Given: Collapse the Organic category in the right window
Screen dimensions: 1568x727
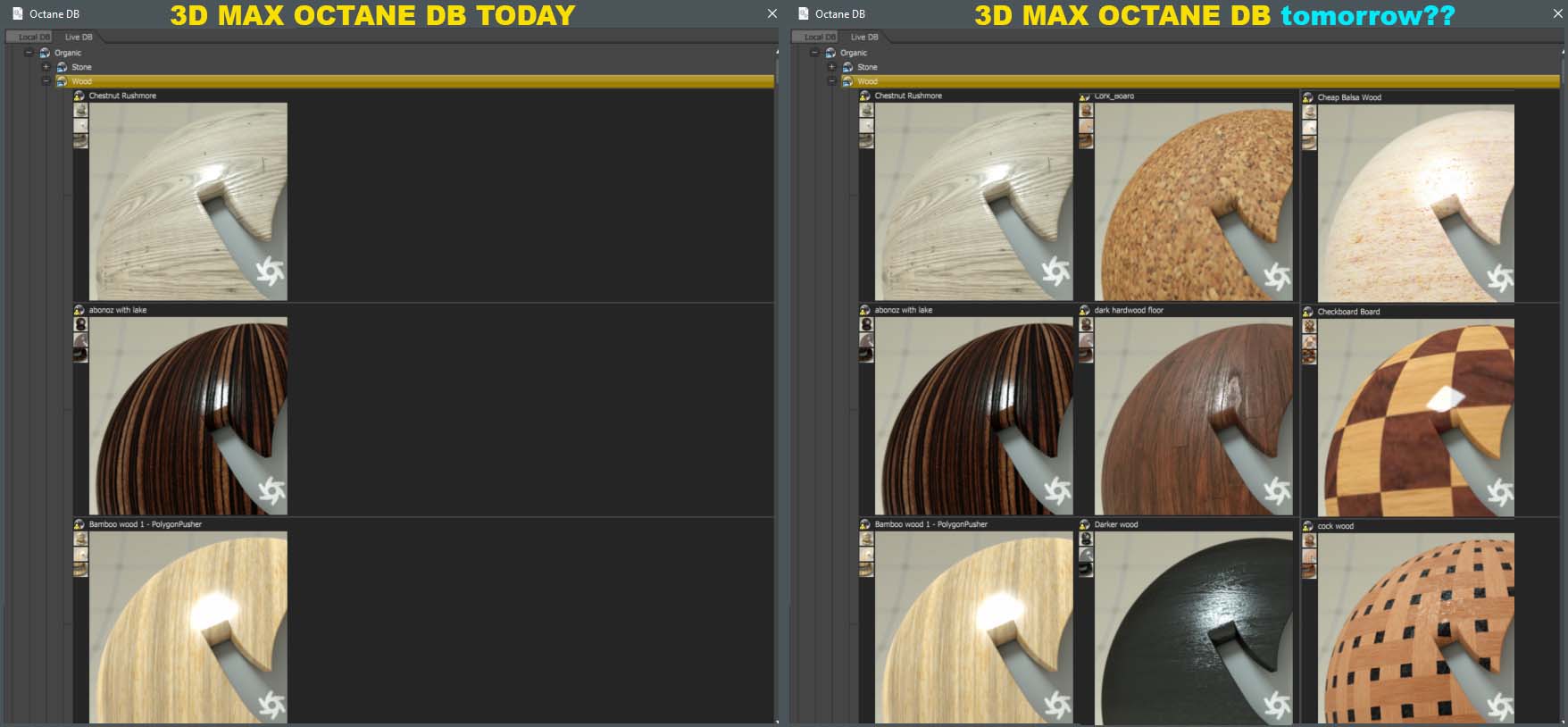Looking at the screenshot, I should (814, 53).
